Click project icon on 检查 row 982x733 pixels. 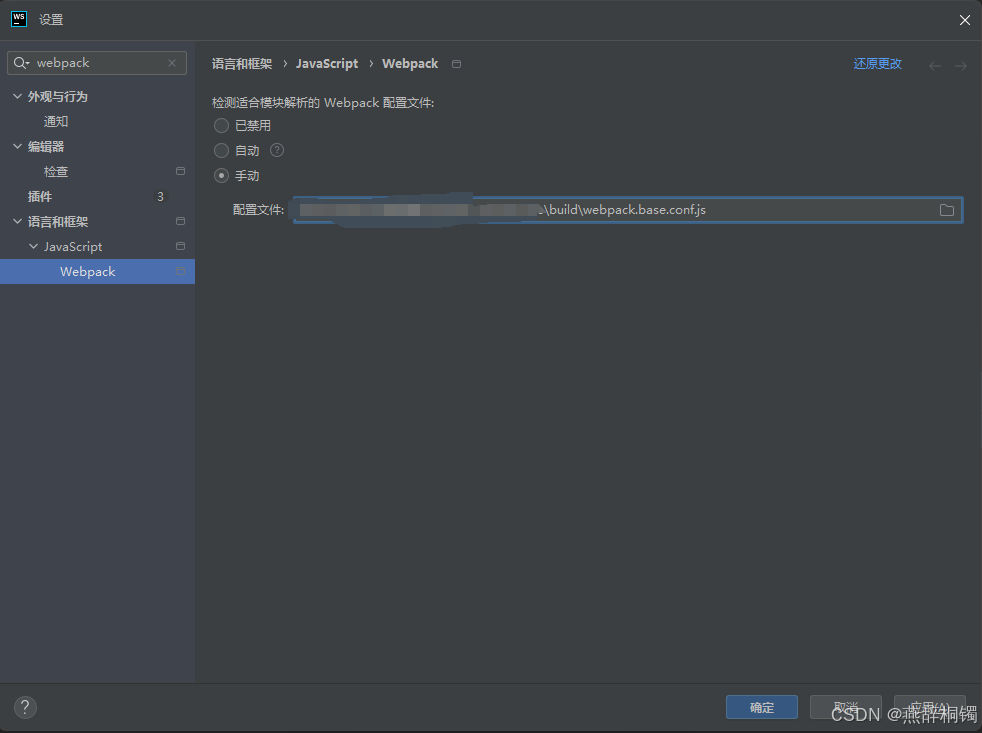[180, 171]
